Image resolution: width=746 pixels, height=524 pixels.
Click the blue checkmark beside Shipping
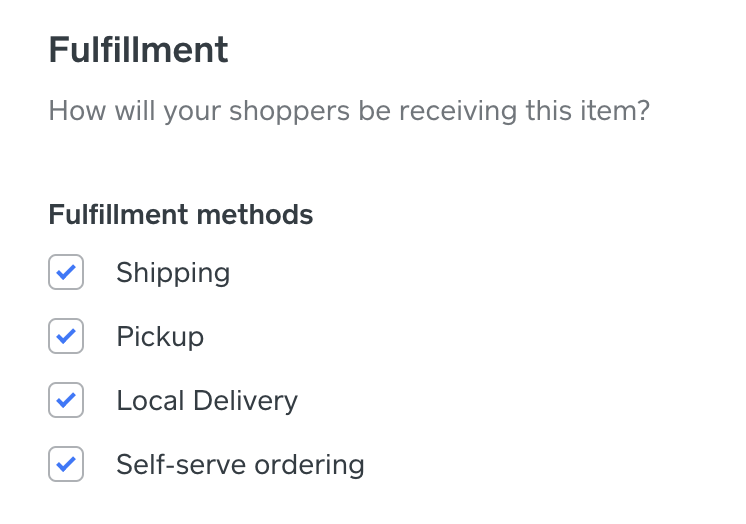[66, 273]
